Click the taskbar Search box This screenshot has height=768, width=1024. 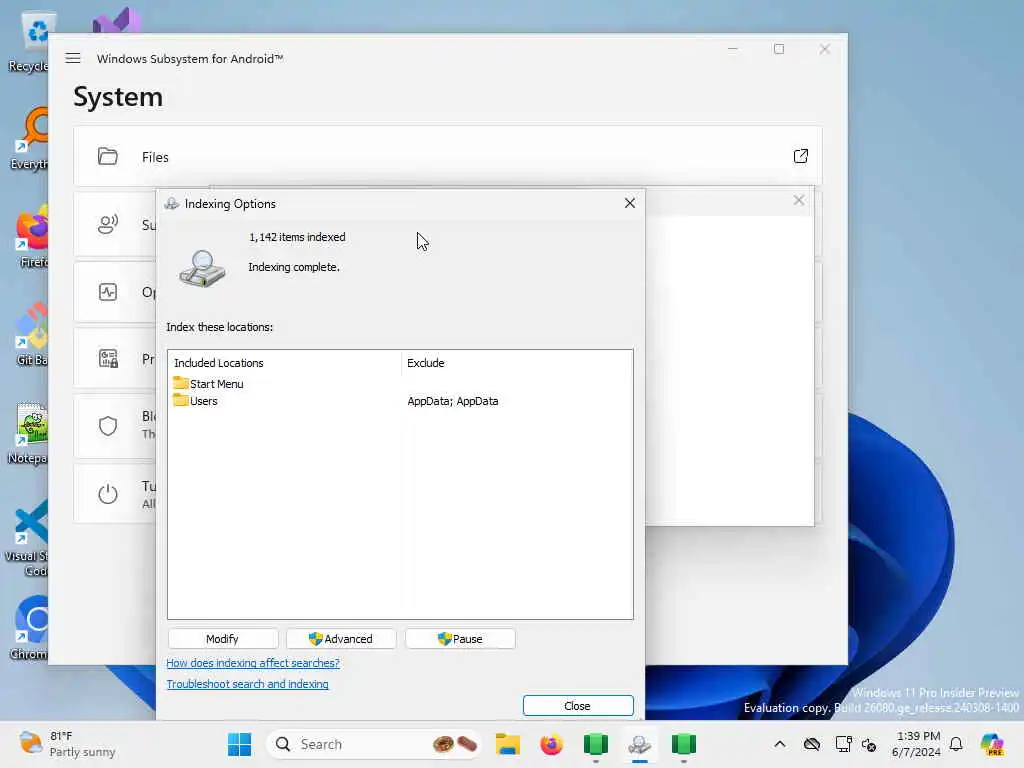pyautogui.click(x=376, y=744)
